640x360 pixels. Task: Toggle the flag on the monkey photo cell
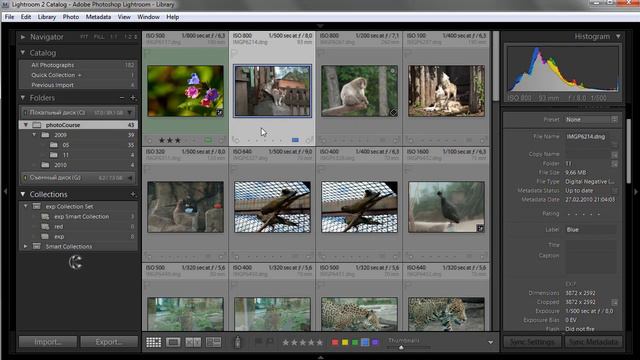click(321, 53)
